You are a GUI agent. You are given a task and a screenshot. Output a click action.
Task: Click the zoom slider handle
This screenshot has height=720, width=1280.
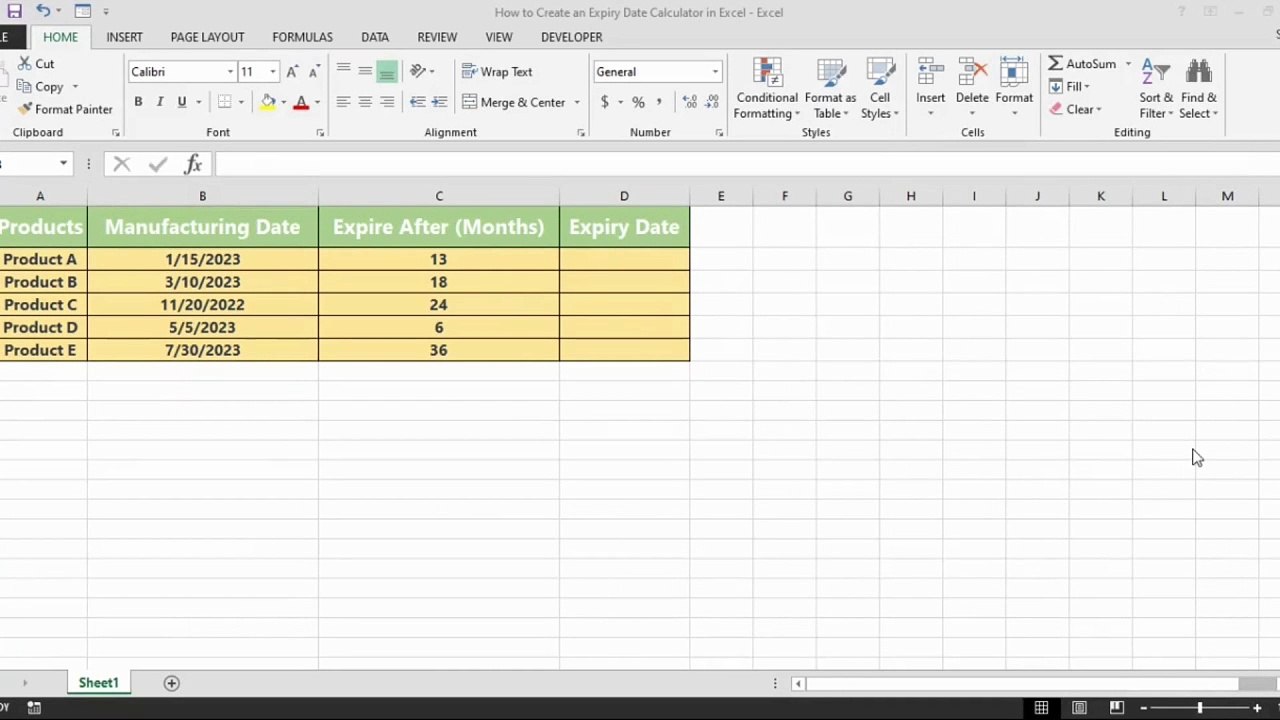(x=1199, y=708)
